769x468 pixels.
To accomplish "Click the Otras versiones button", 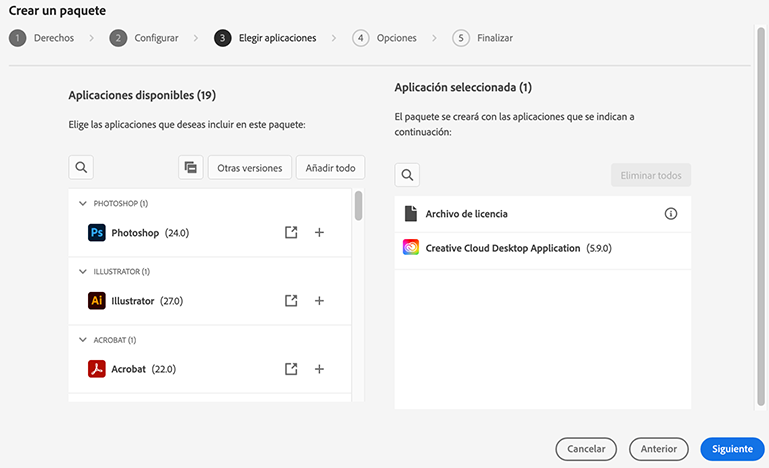I will pyautogui.click(x=249, y=167).
